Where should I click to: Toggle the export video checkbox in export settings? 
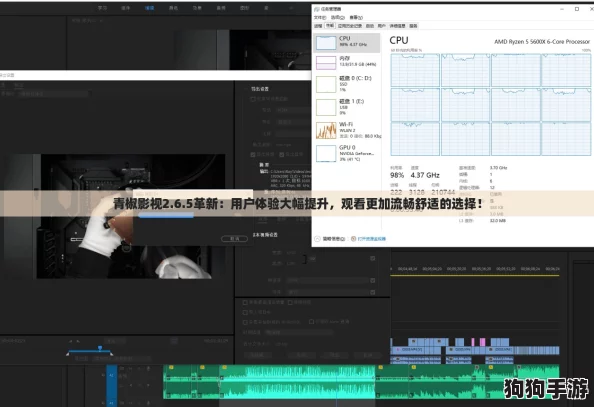253,154
